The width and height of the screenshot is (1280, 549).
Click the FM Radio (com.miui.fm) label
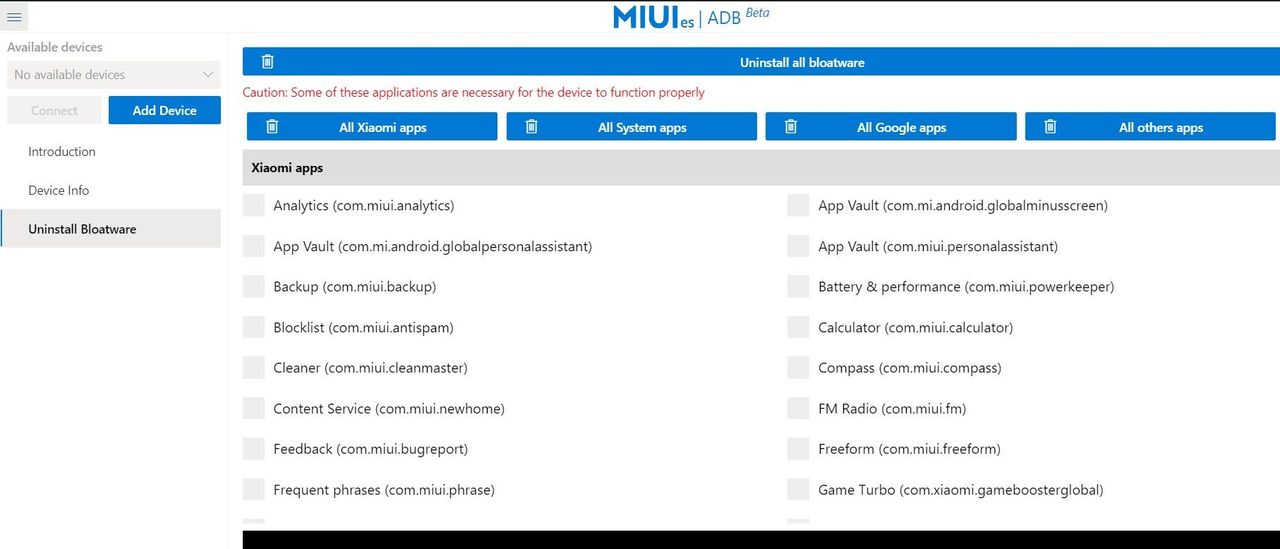click(x=892, y=409)
